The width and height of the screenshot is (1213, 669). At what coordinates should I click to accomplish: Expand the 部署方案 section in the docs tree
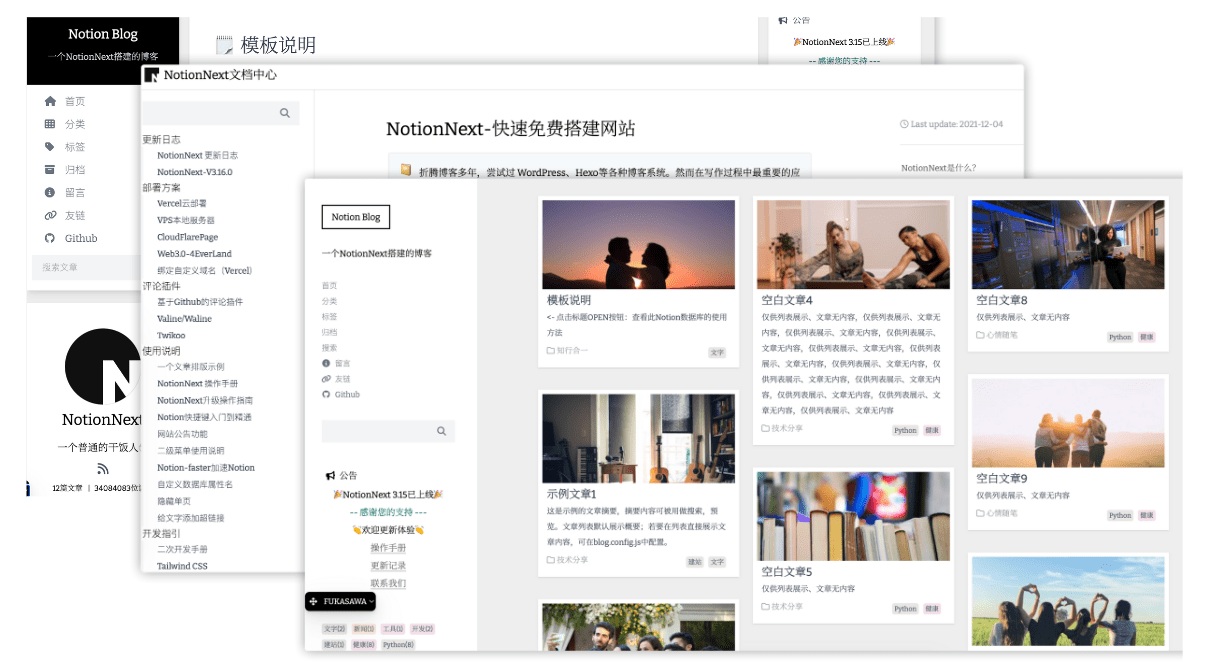(x=162, y=187)
